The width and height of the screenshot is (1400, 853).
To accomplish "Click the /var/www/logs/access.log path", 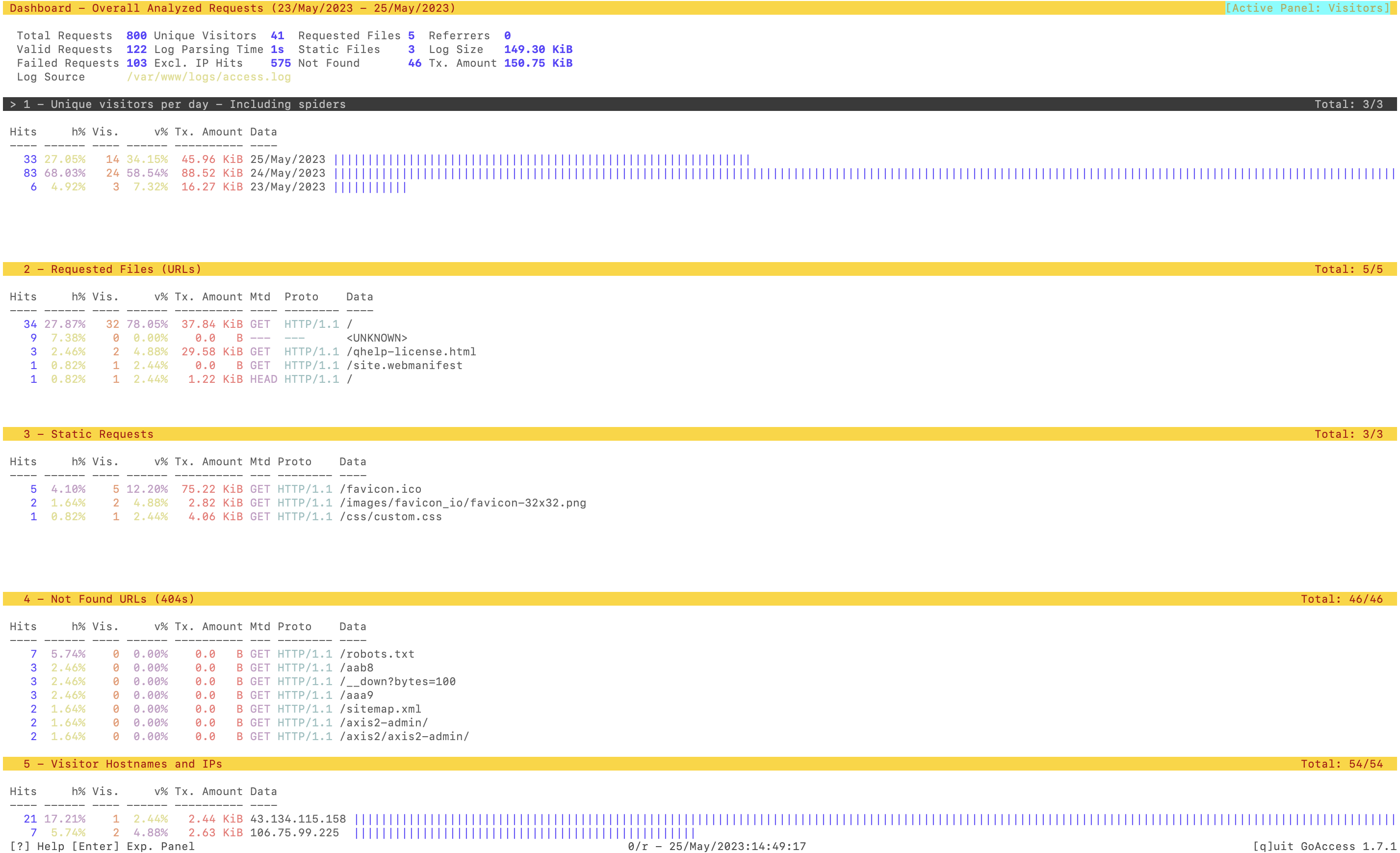I will click(208, 77).
